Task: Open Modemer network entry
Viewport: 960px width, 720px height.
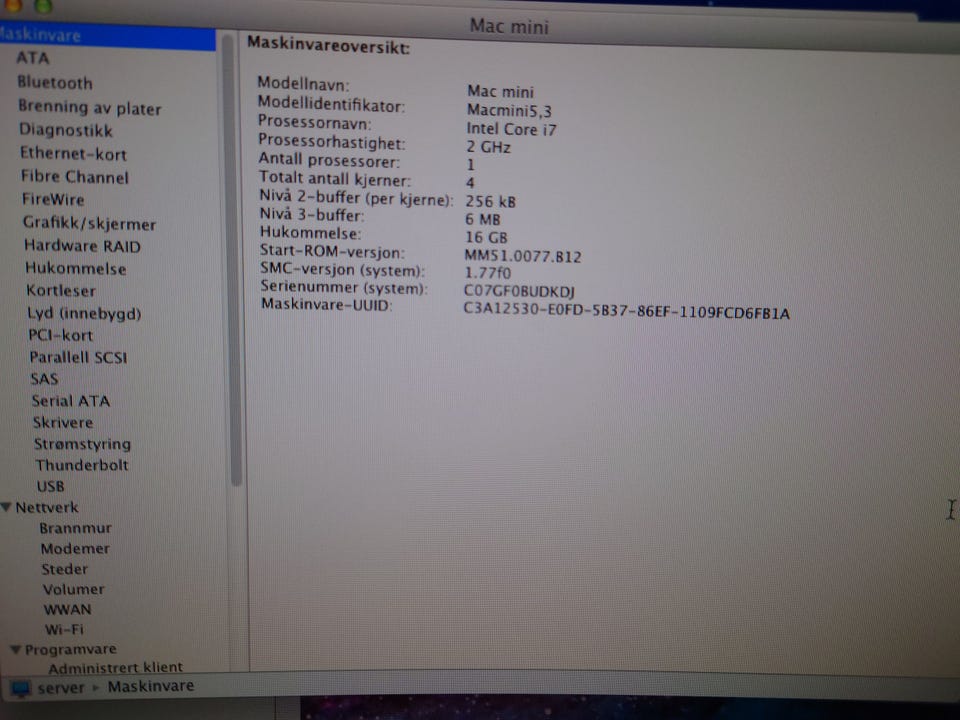Action: click(75, 549)
